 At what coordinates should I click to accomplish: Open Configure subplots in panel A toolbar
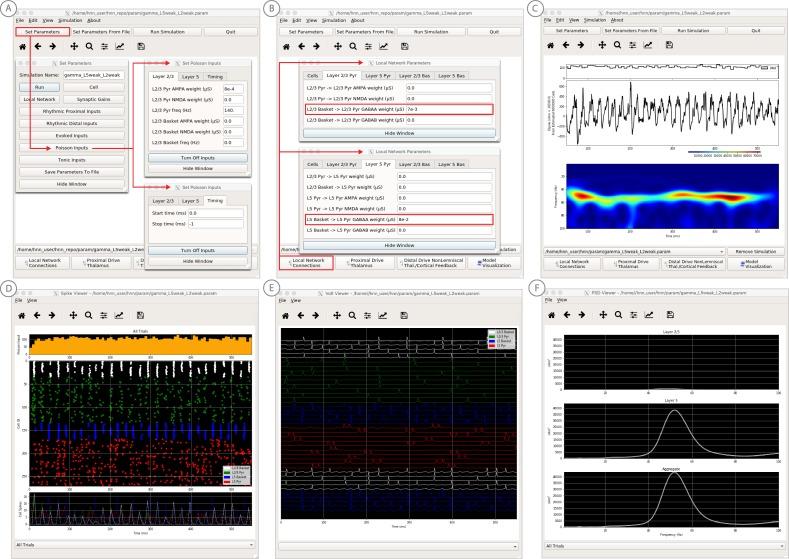104,46
